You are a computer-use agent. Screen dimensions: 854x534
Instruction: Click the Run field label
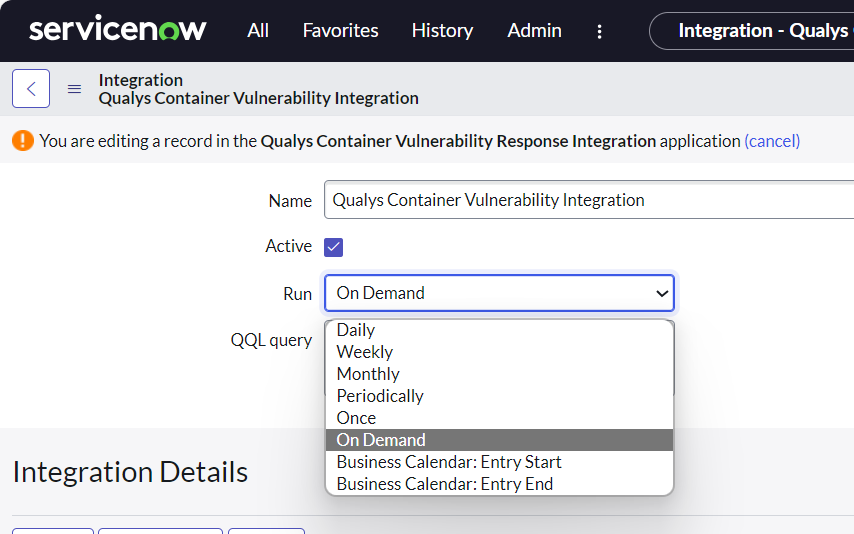pos(297,294)
